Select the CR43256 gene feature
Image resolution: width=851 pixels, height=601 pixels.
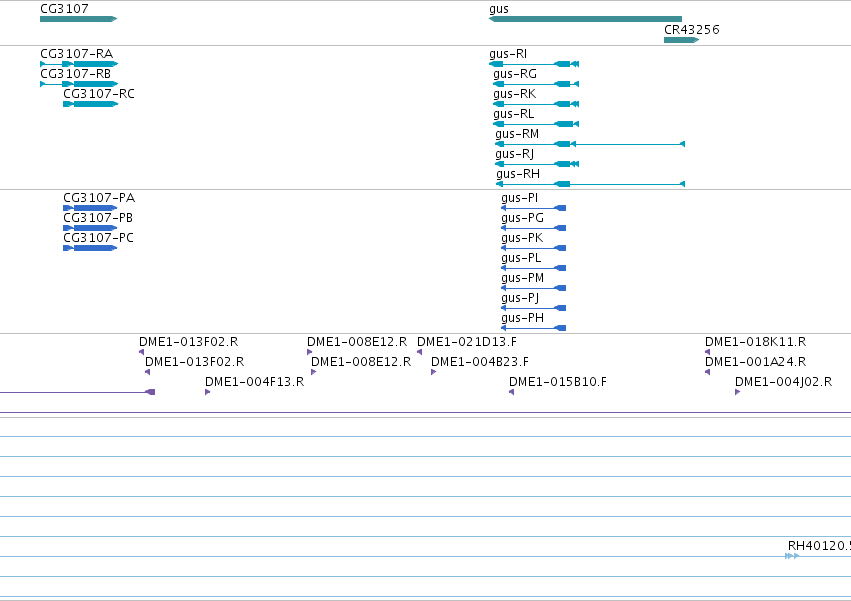(681, 40)
